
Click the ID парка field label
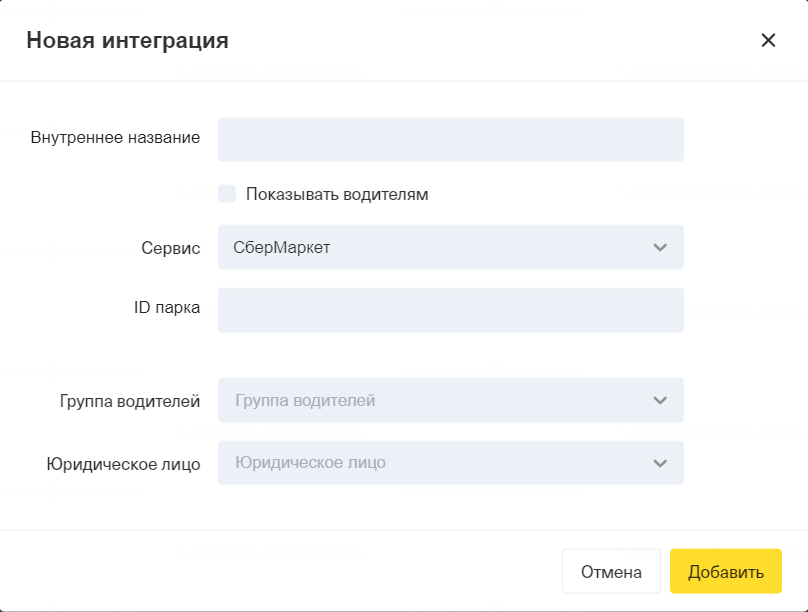point(167,308)
